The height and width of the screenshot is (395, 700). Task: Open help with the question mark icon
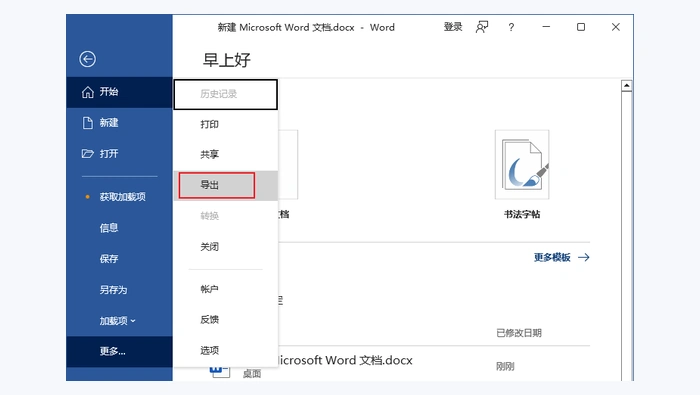(511, 27)
